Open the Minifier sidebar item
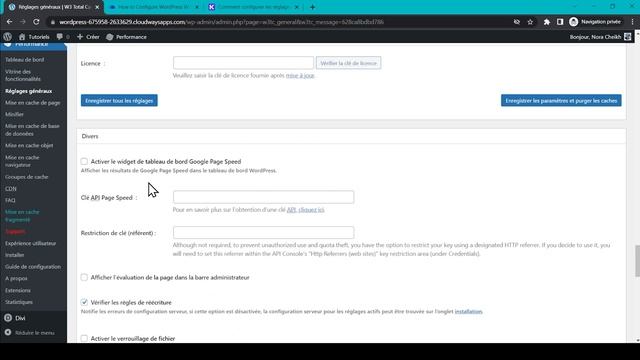640x360 pixels. (x=14, y=114)
